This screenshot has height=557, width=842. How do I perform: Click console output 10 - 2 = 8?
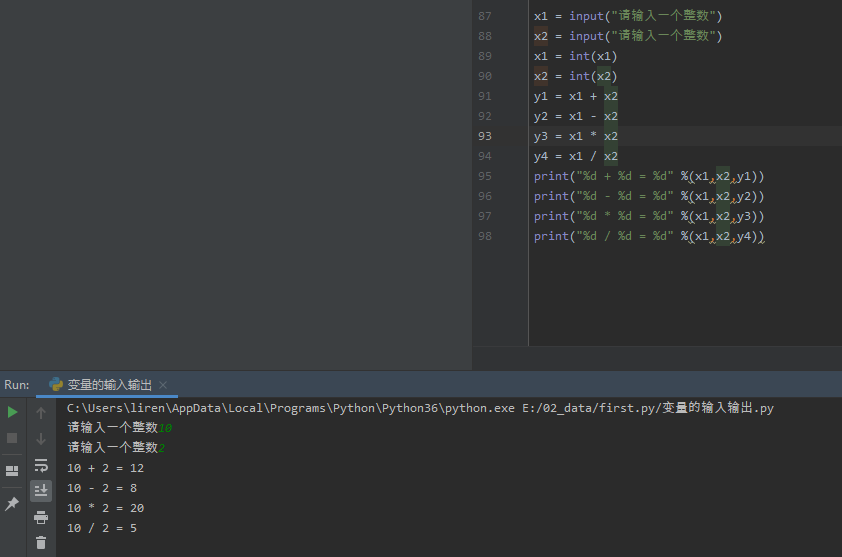(102, 488)
